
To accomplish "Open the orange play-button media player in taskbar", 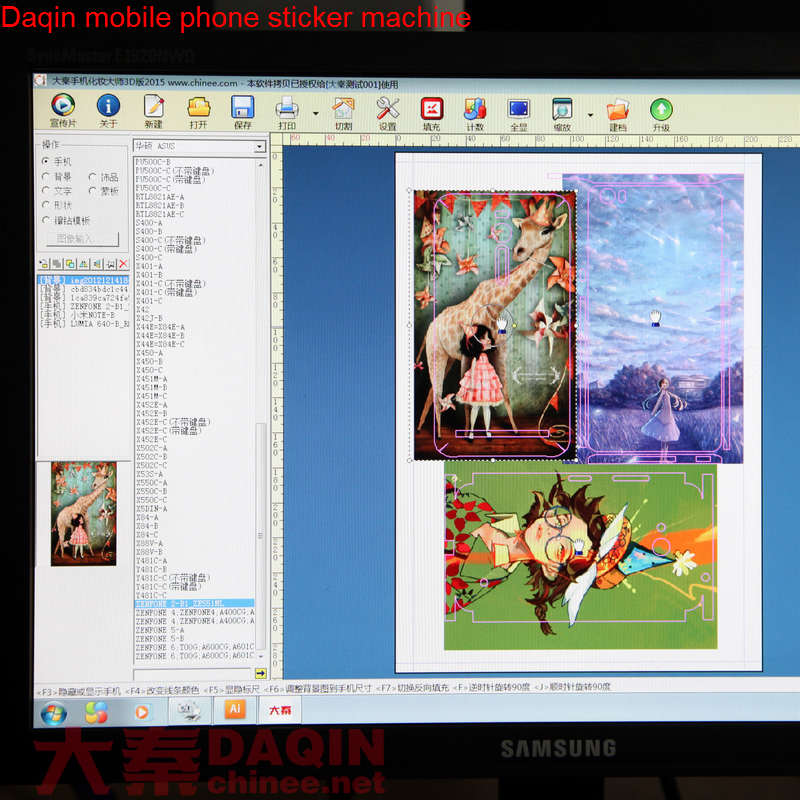I will click(x=142, y=712).
